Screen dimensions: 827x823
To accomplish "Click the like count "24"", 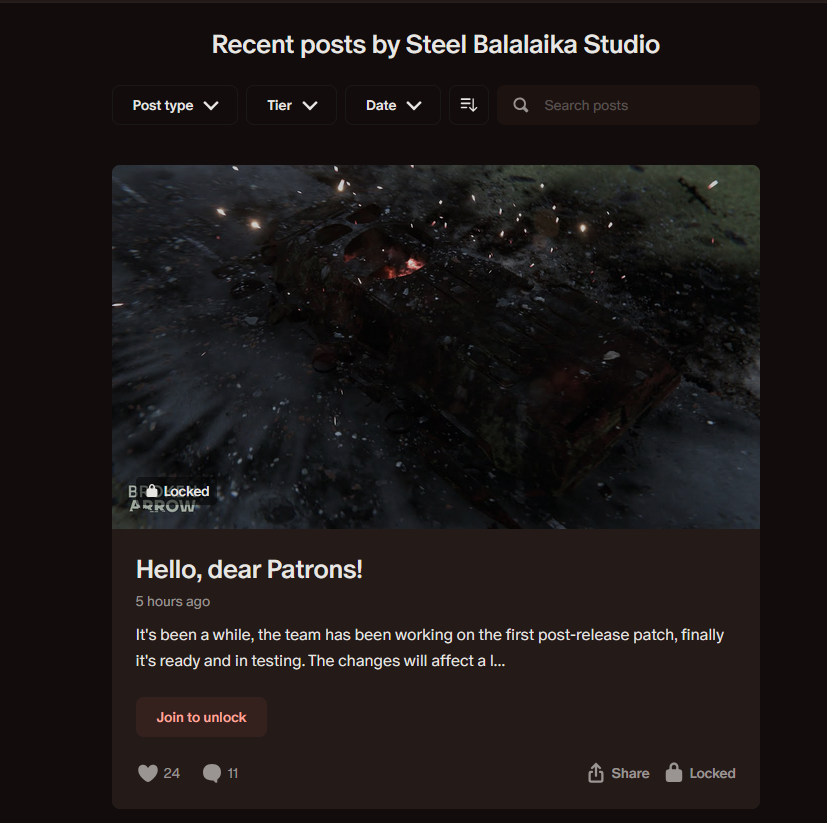I will click(171, 773).
